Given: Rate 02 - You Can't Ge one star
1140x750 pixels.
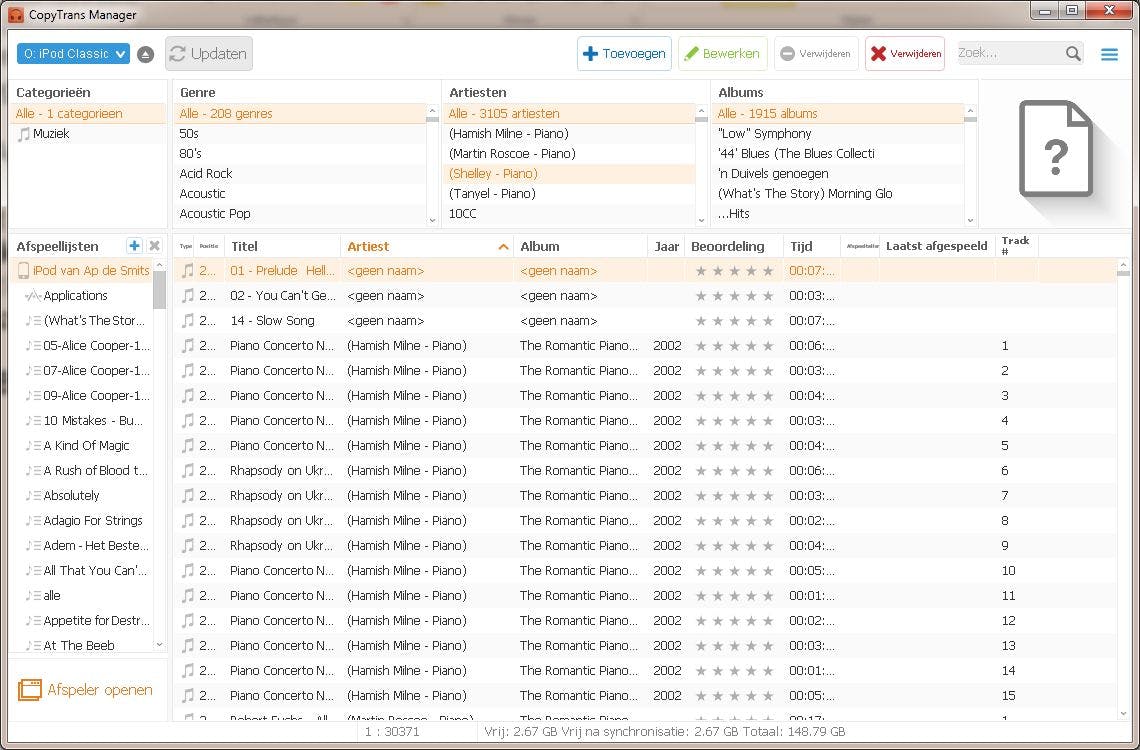Looking at the screenshot, I should point(701,296).
